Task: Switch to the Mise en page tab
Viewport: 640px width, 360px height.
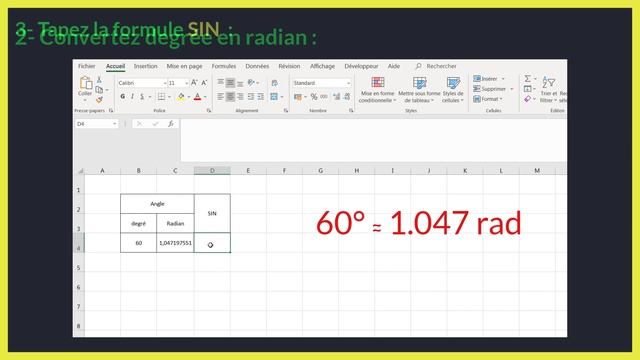Action: 184,66
